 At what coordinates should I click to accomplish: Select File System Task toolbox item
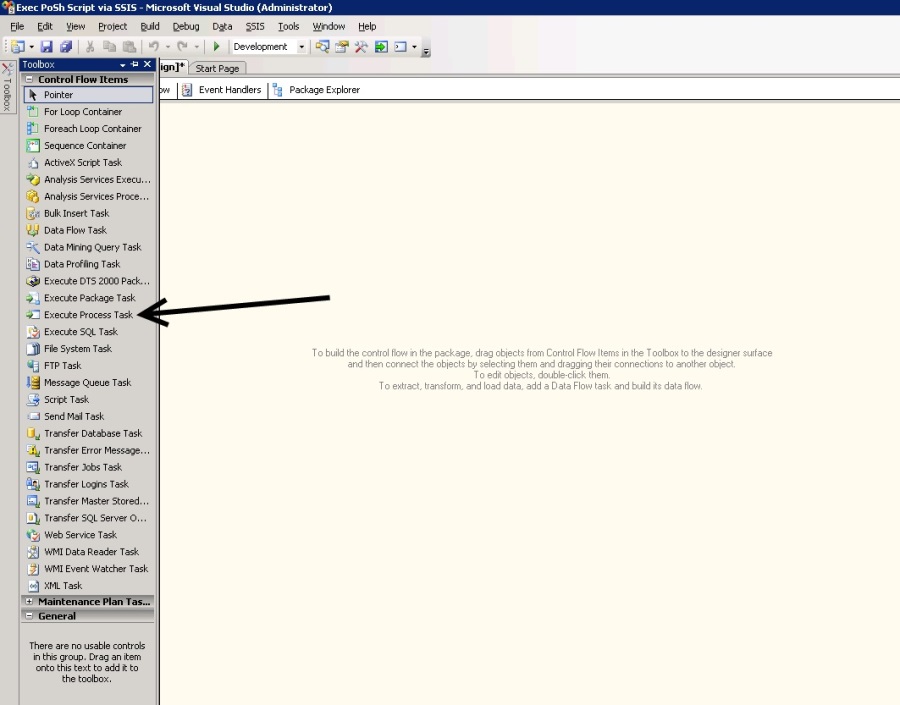(88, 348)
